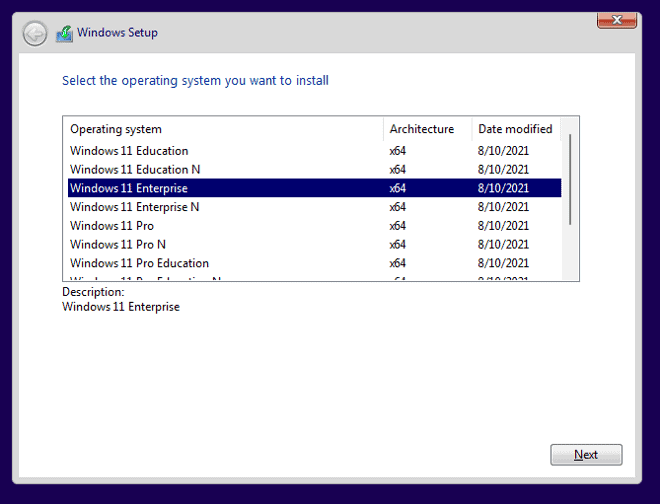The image size is (660, 504).
Task: Click x64 in Windows 11 Enterprise N row
Action: click(x=397, y=207)
